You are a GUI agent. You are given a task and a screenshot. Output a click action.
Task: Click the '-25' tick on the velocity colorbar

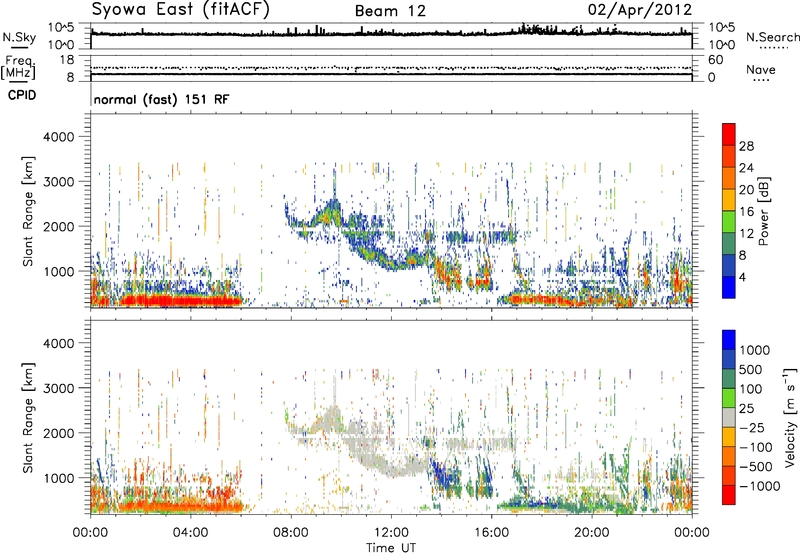point(754,427)
